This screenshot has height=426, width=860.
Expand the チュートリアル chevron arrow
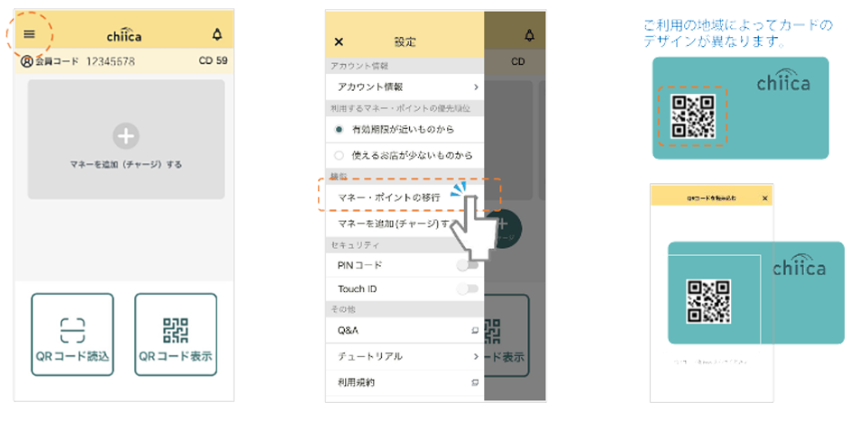coord(476,356)
